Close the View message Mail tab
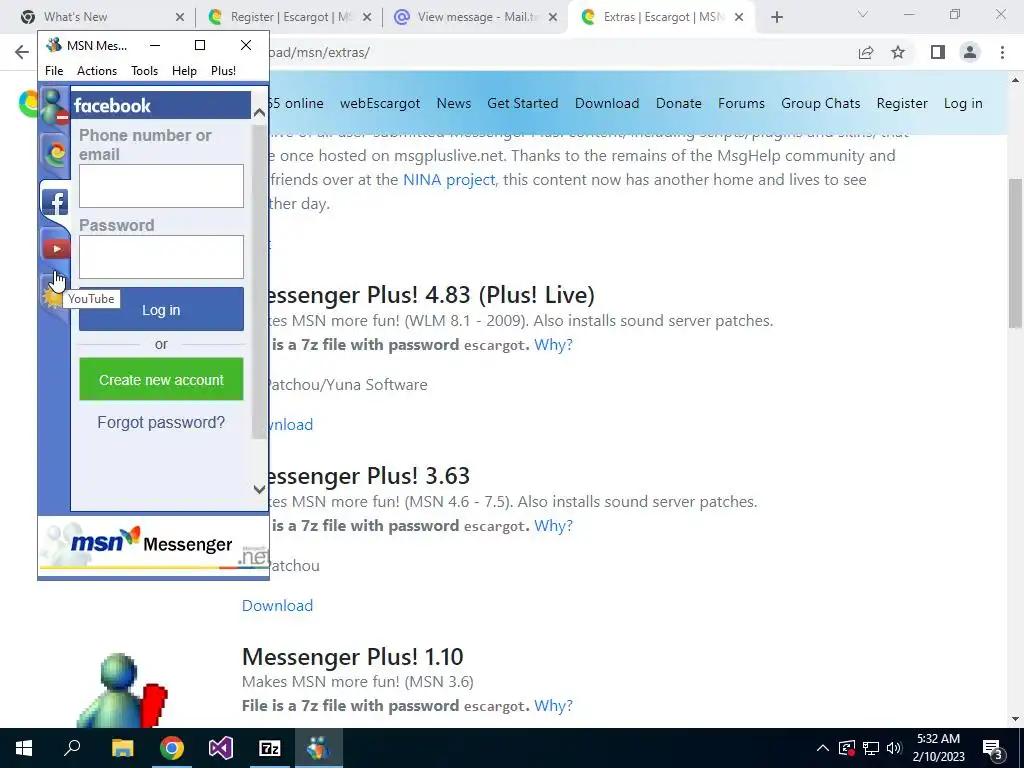The image size is (1024, 768). 552,17
